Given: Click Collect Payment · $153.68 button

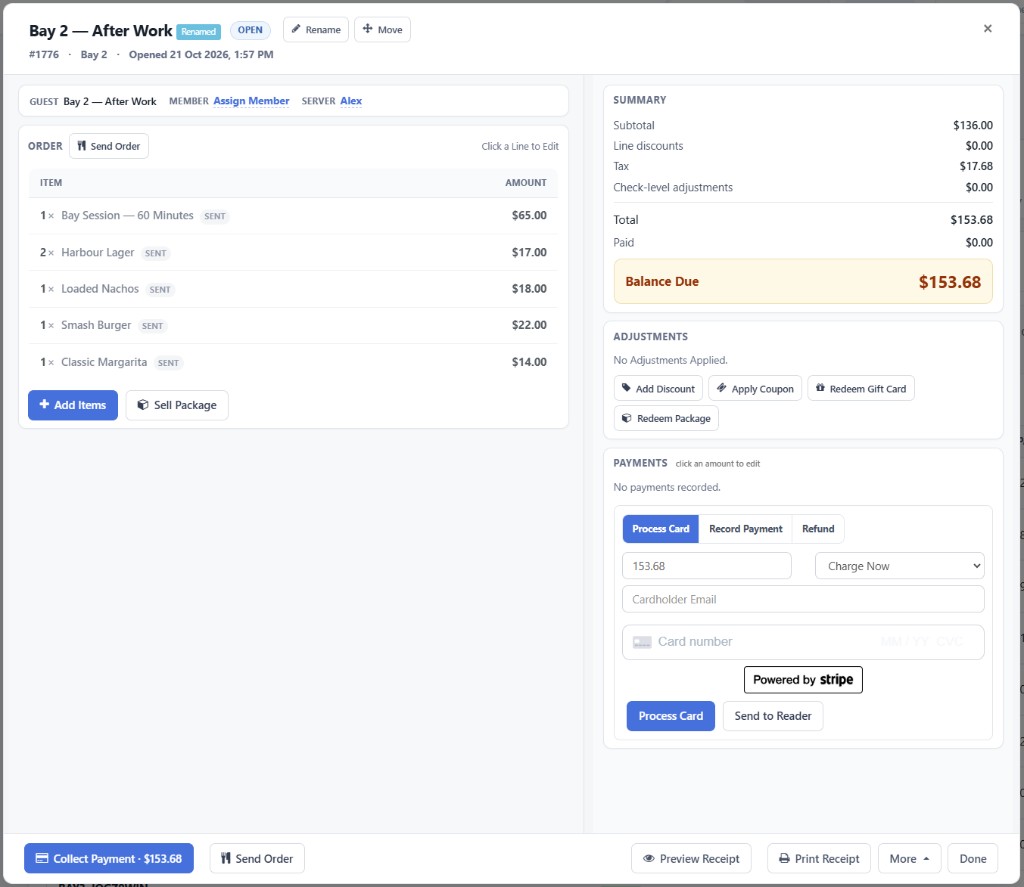Looking at the screenshot, I should [x=109, y=858].
